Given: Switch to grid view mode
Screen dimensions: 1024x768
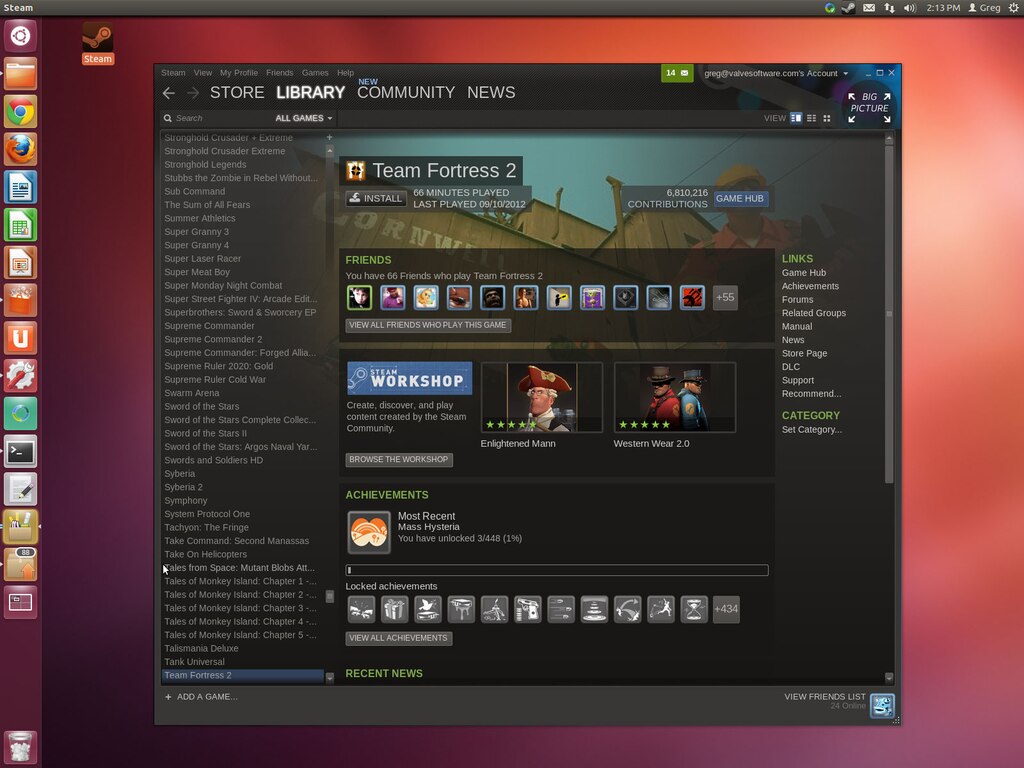Looking at the screenshot, I should click(826, 118).
